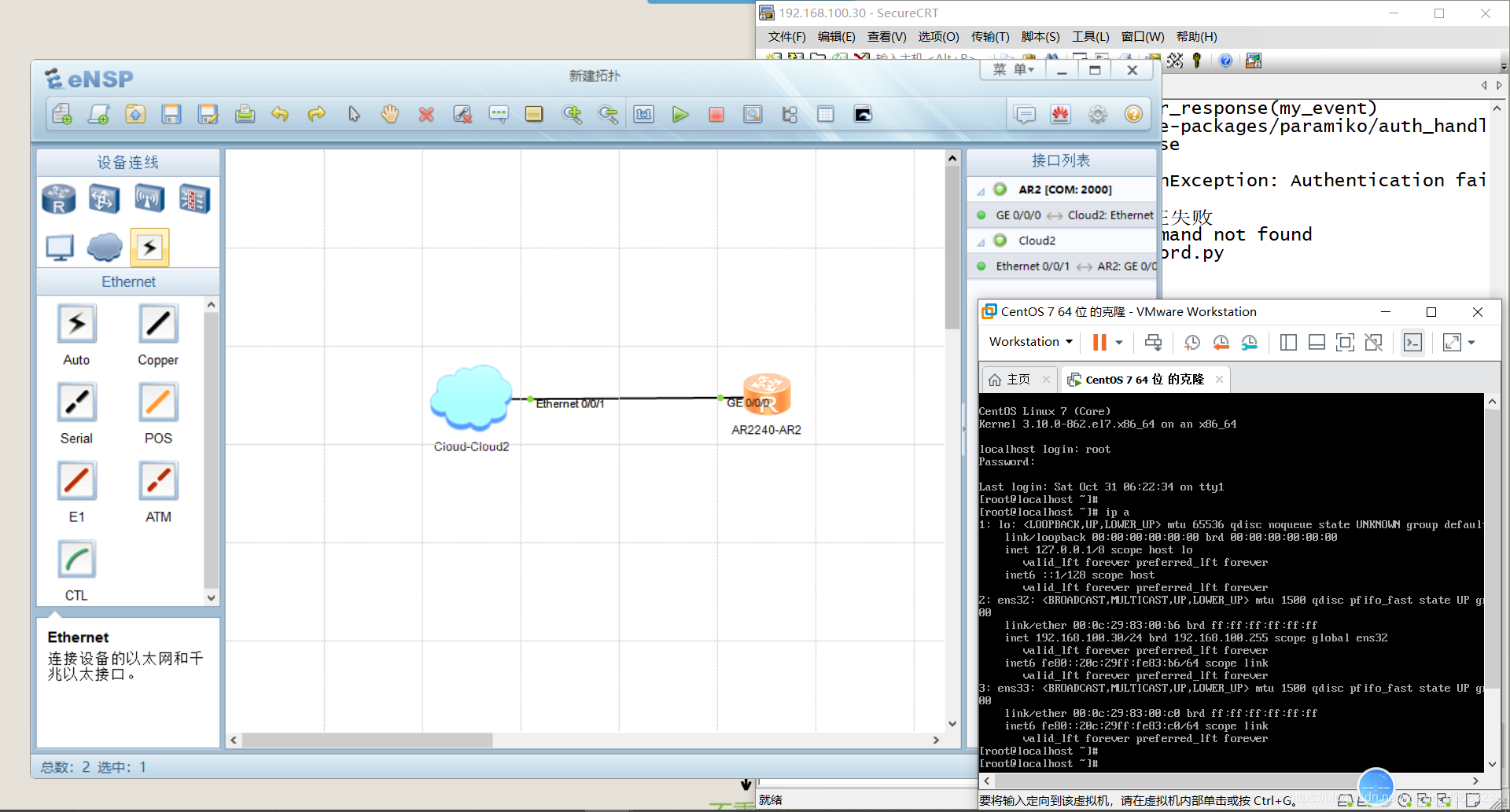
Task: Open the SecureCRT 选项(O) menu
Action: click(x=938, y=37)
